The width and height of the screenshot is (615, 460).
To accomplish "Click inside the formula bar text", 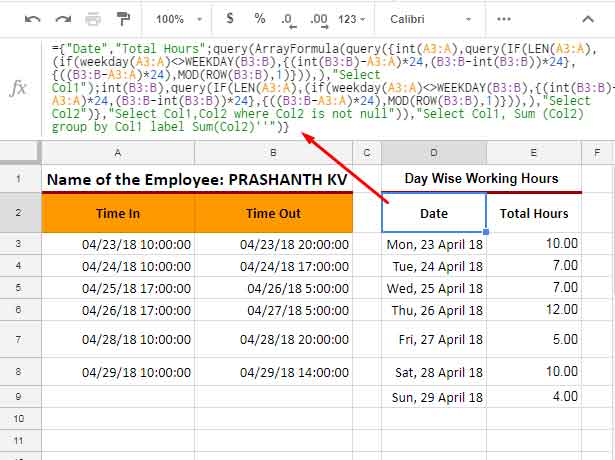I will (328, 87).
